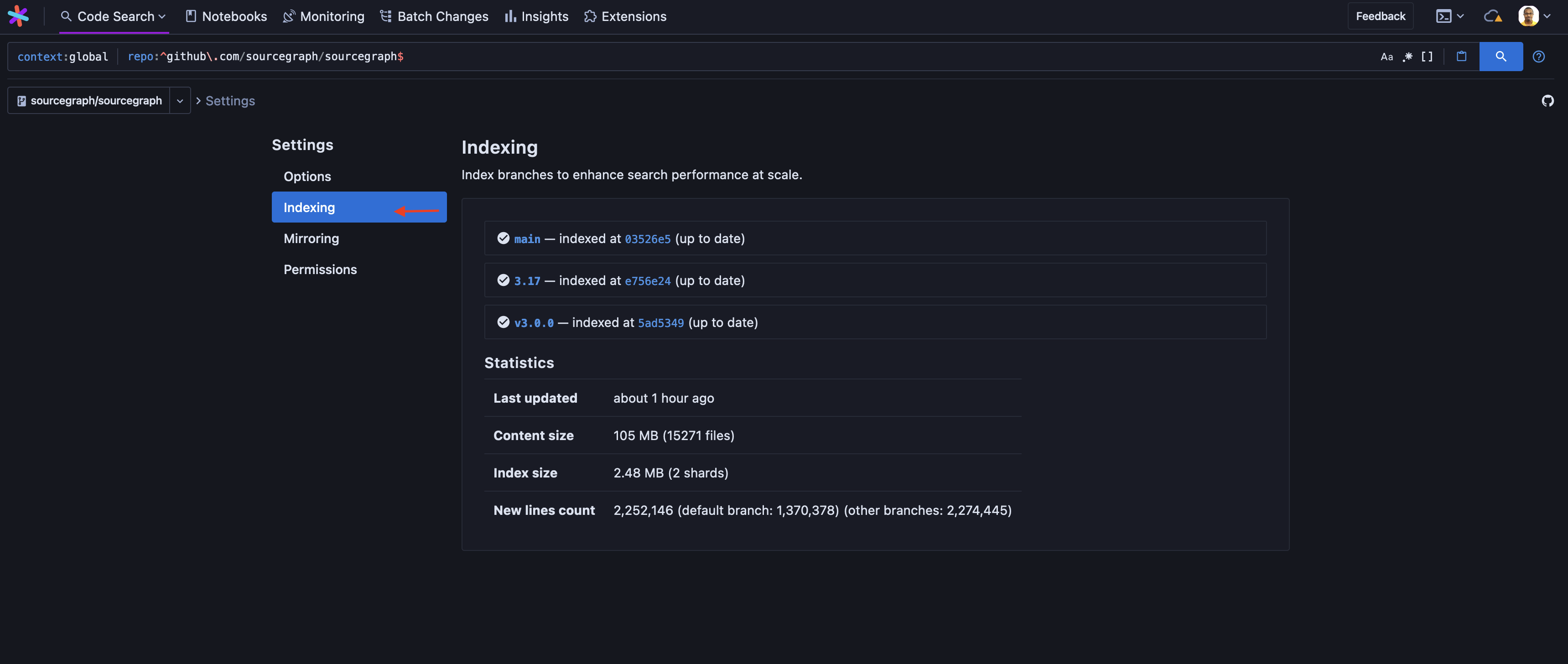Open the Insights page

click(x=536, y=16)
